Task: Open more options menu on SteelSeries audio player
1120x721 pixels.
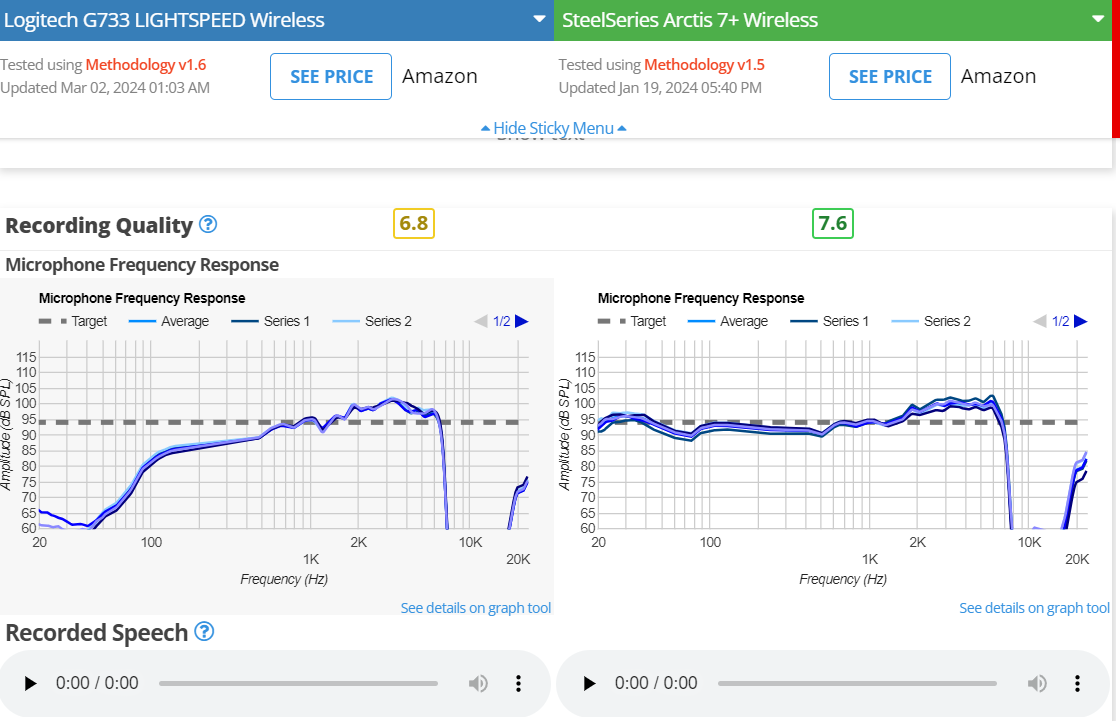Action: (x=1077, y=684)
